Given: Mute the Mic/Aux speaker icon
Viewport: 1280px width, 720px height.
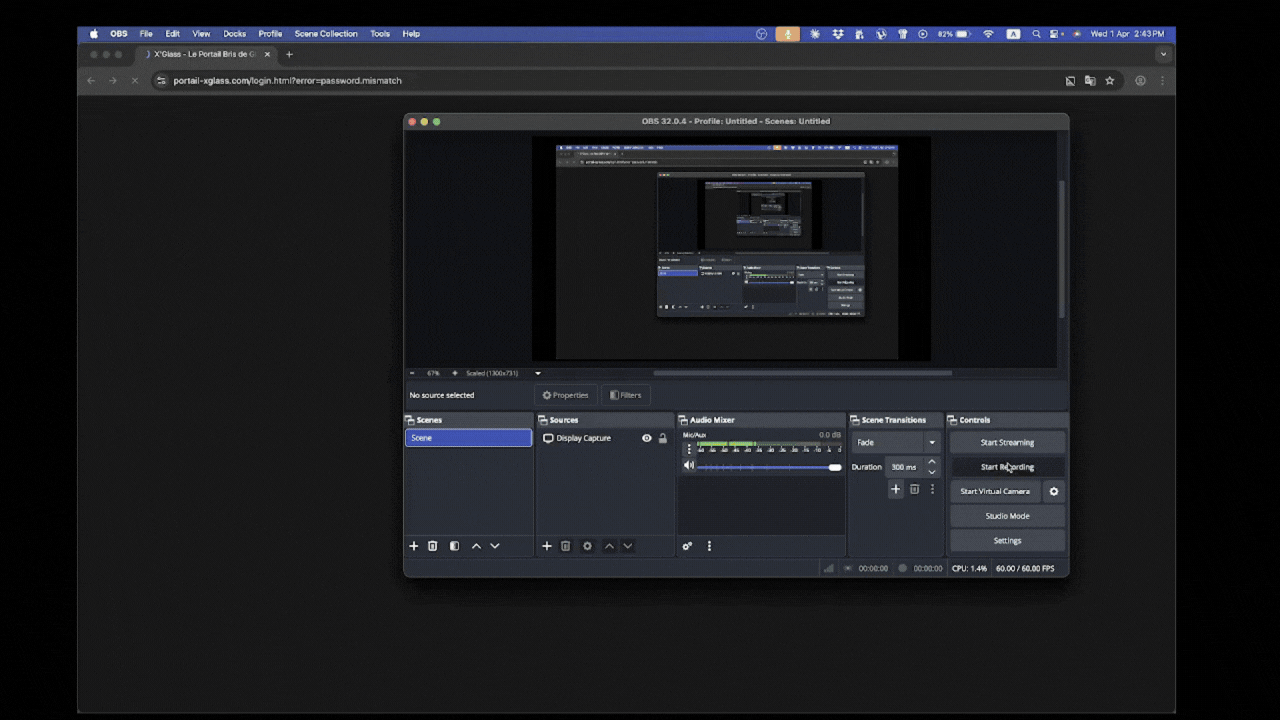Looking at the screenshot, I should 688,466.
